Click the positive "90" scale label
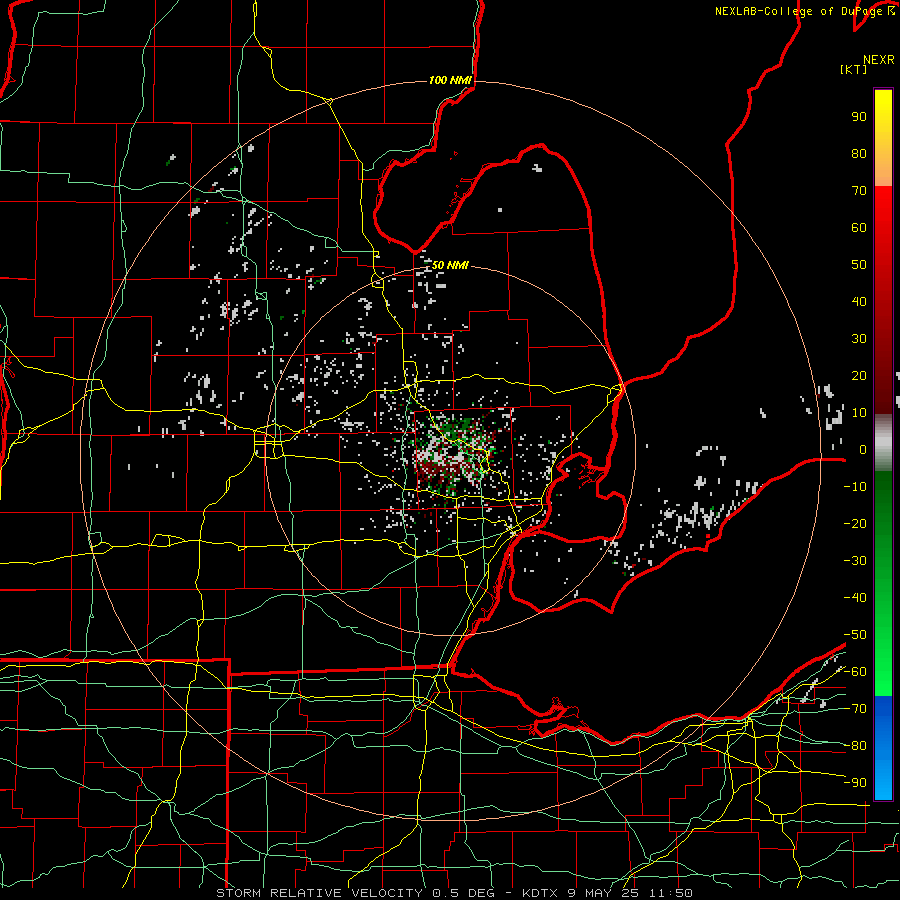Screen dimensions: 900x900 [x=859, y=117]
